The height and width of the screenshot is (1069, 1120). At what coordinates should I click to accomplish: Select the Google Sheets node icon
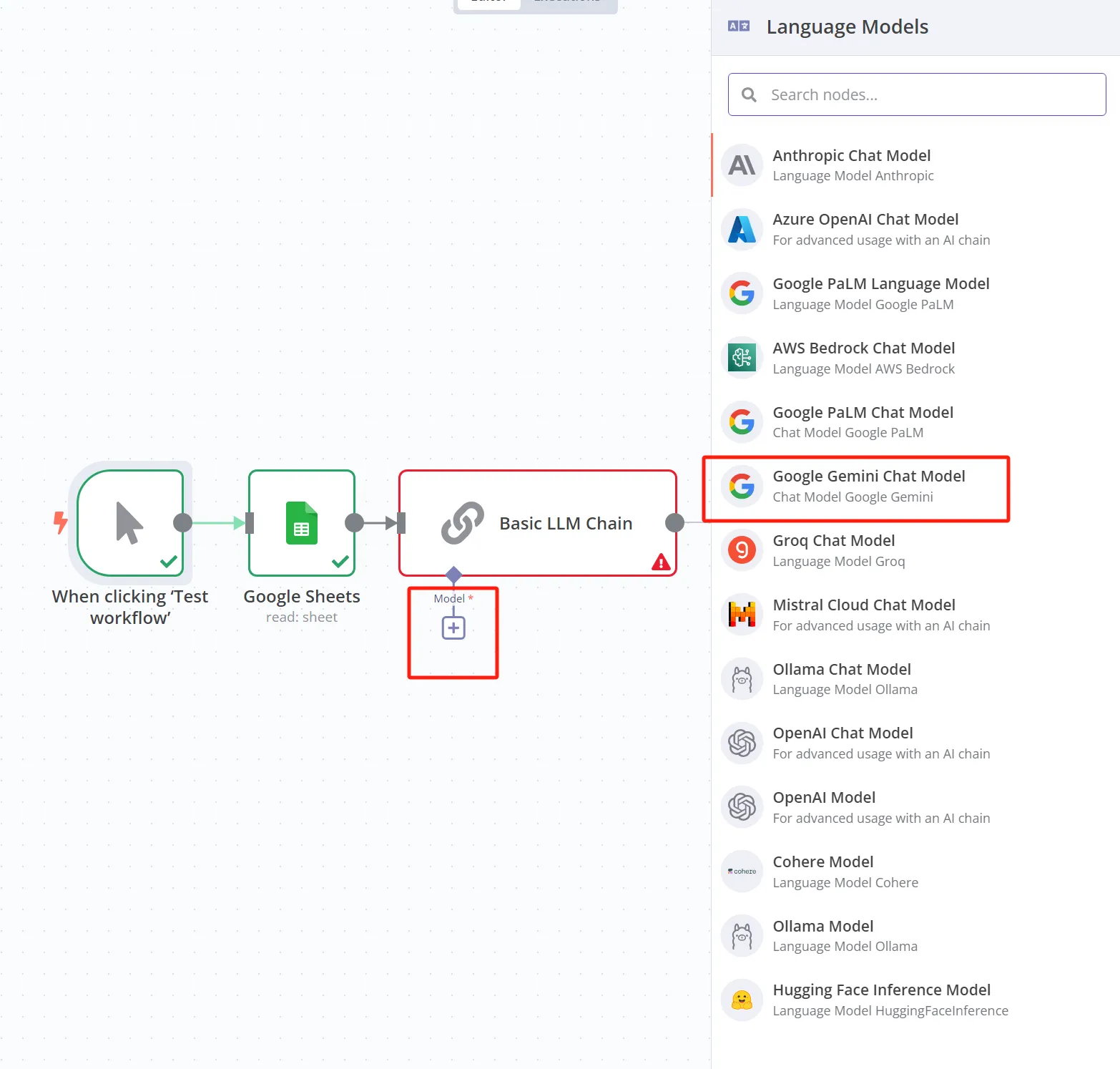tap(302, 523)
